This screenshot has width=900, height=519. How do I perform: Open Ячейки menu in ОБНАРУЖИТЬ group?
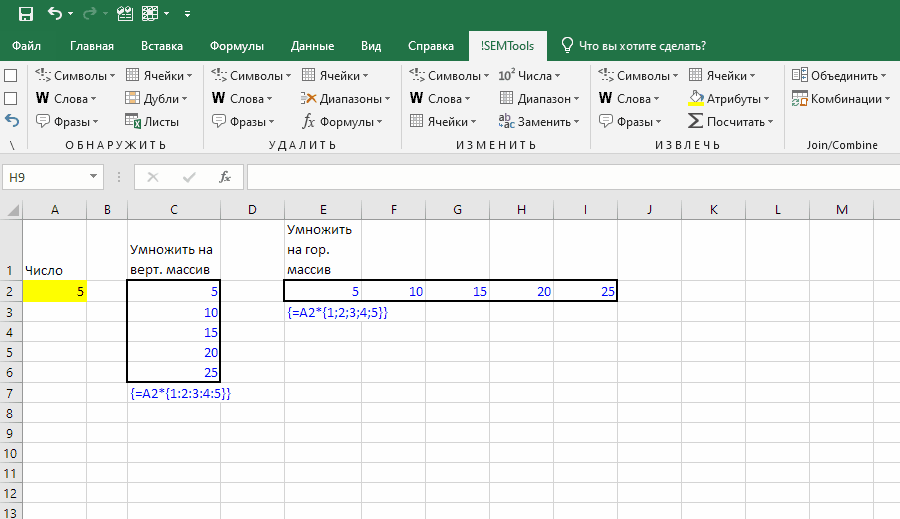pos(159,76)
